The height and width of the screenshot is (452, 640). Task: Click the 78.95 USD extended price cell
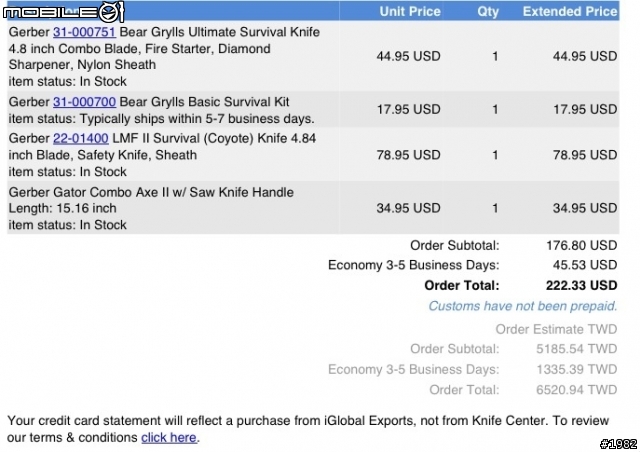tap(584, 155)
